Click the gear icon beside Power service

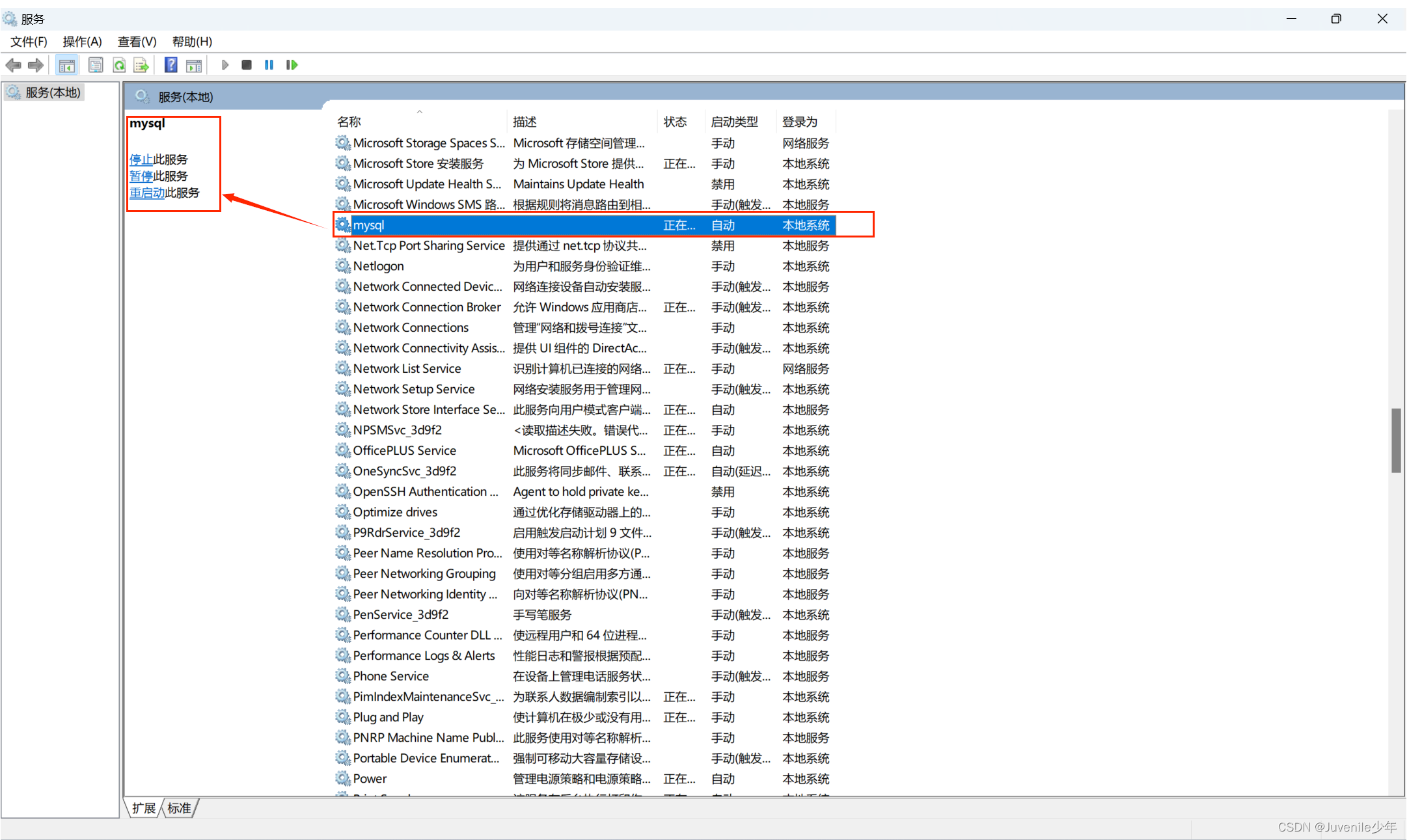point(343,778)
